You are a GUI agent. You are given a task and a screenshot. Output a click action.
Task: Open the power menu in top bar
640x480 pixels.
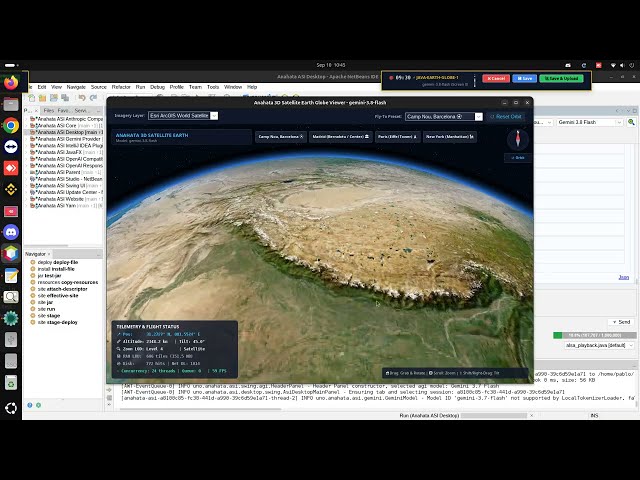(x=632, y=65)
